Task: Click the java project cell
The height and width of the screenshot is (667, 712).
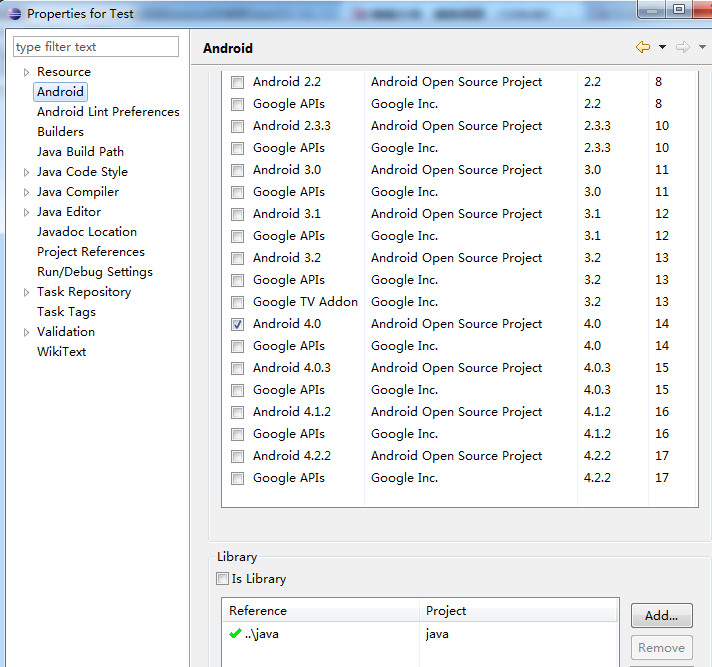Action: tap(437, 634)
